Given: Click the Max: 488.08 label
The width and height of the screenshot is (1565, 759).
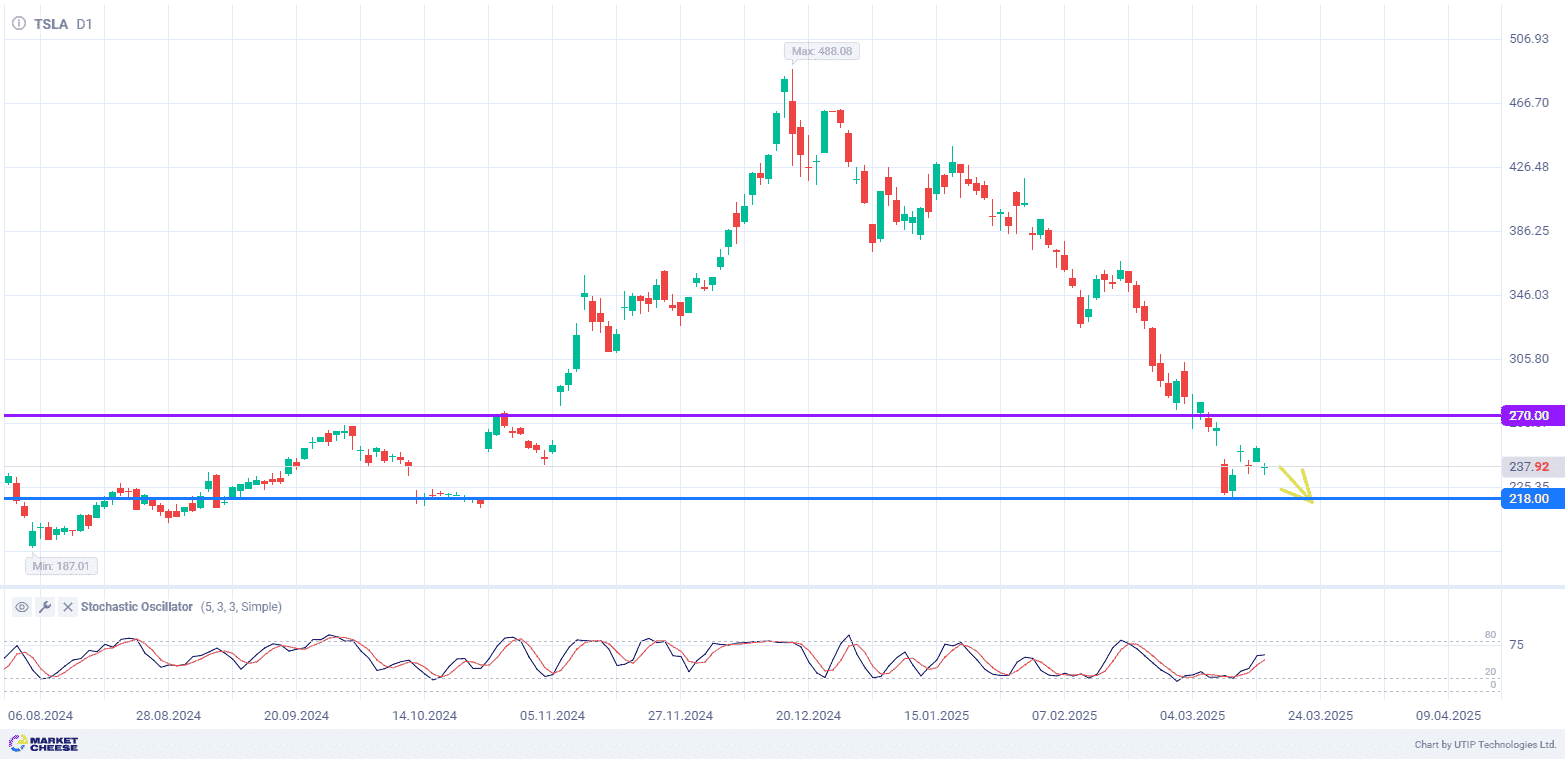Looking at the screenshot, I should tap(822, 51).
